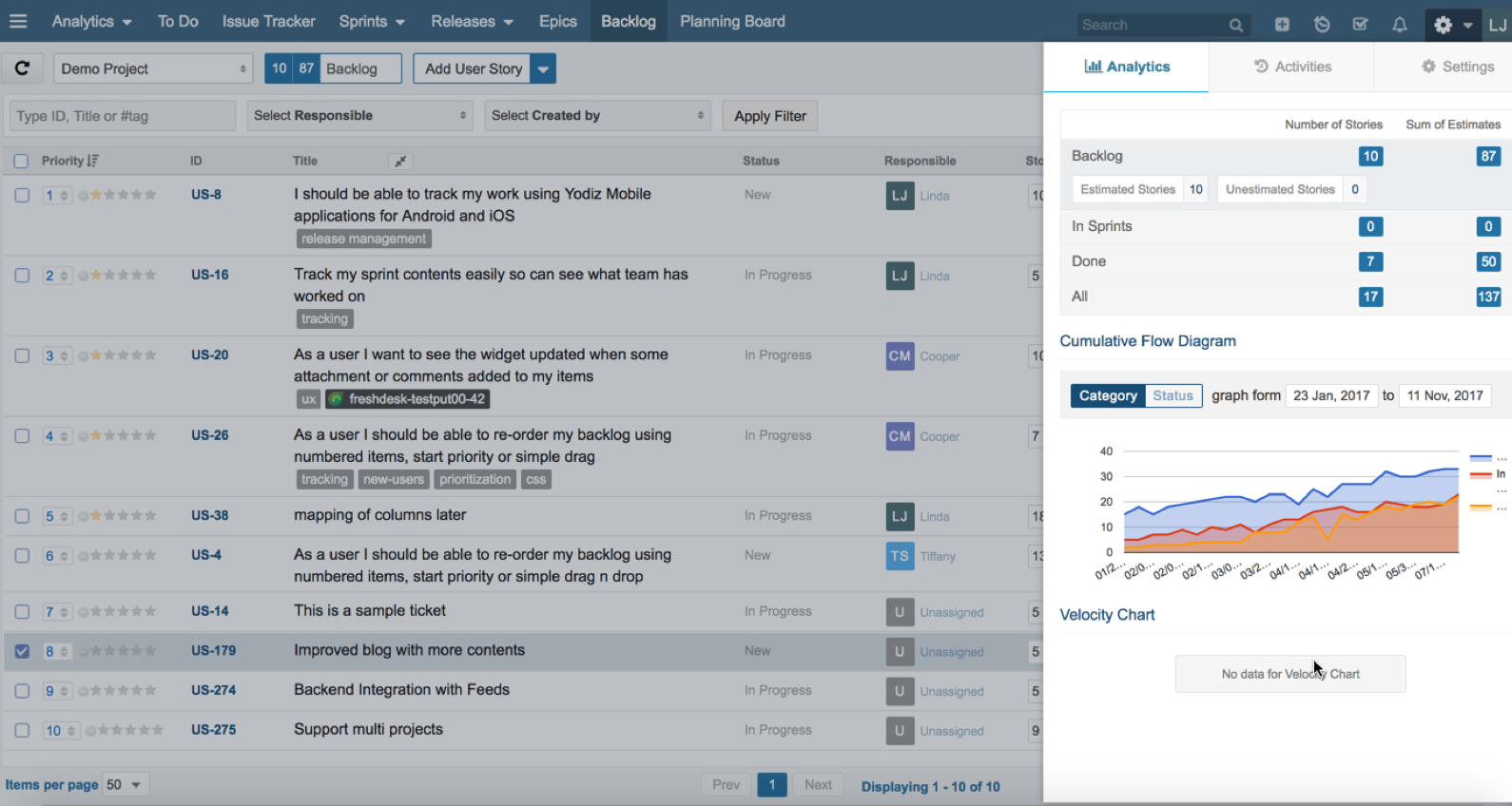The height and width of the screenshot is (806, 1512).
Task: Click the settings gear in top bar
Action: [1444, 25]
